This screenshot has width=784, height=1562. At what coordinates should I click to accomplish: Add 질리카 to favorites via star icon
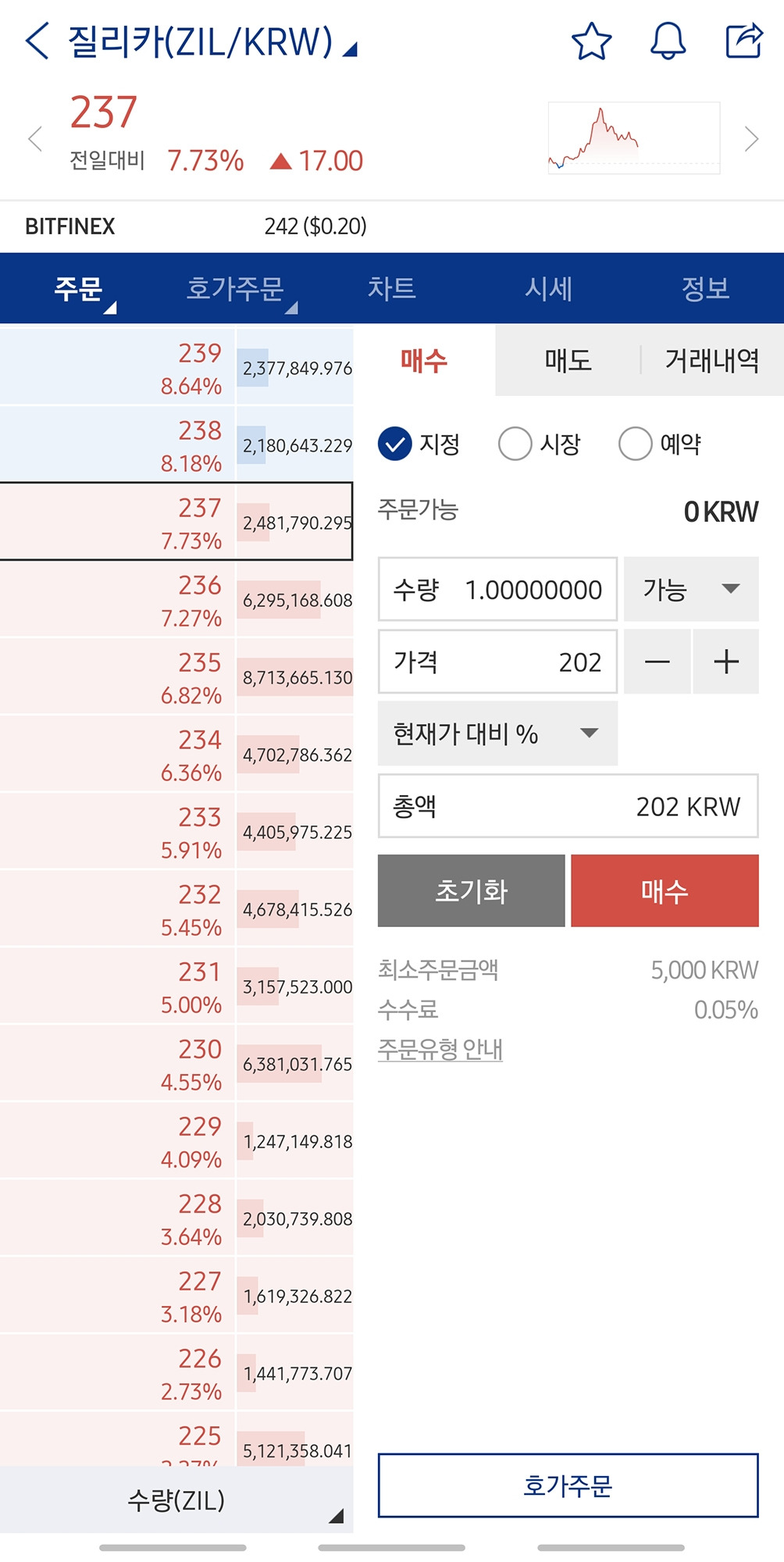tap(593, 43)
